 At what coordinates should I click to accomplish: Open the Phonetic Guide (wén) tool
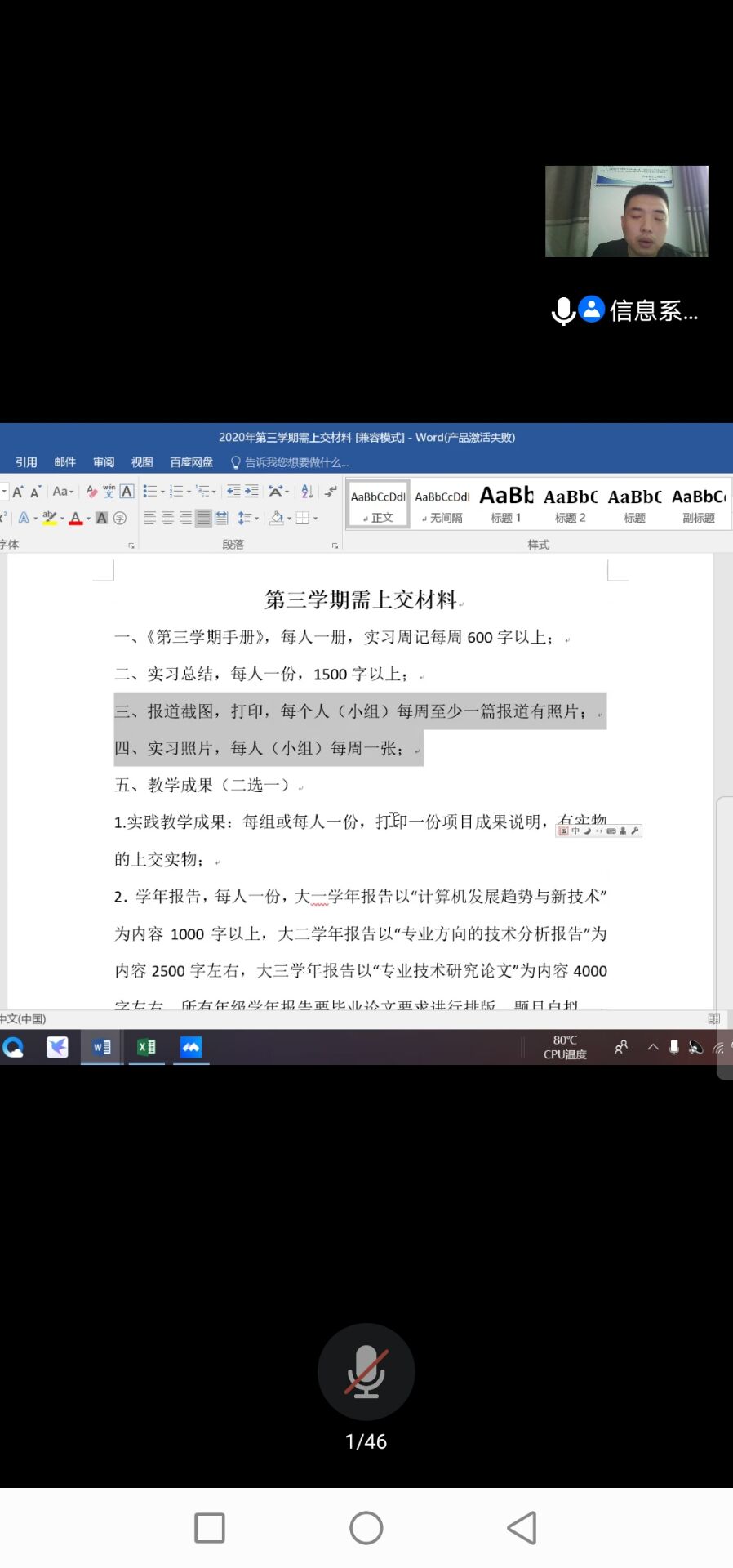(109, 492)
